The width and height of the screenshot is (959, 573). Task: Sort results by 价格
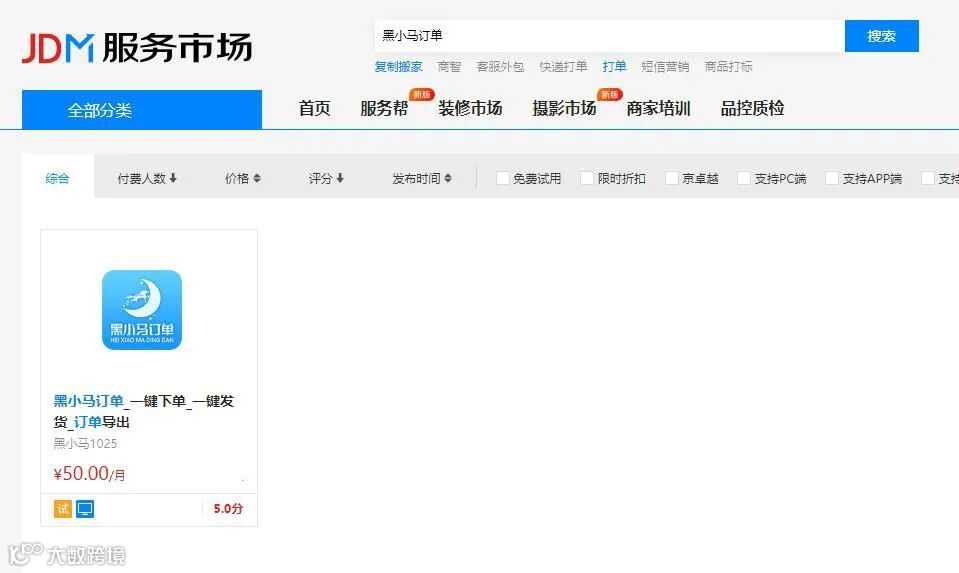(x=242, y=179)
